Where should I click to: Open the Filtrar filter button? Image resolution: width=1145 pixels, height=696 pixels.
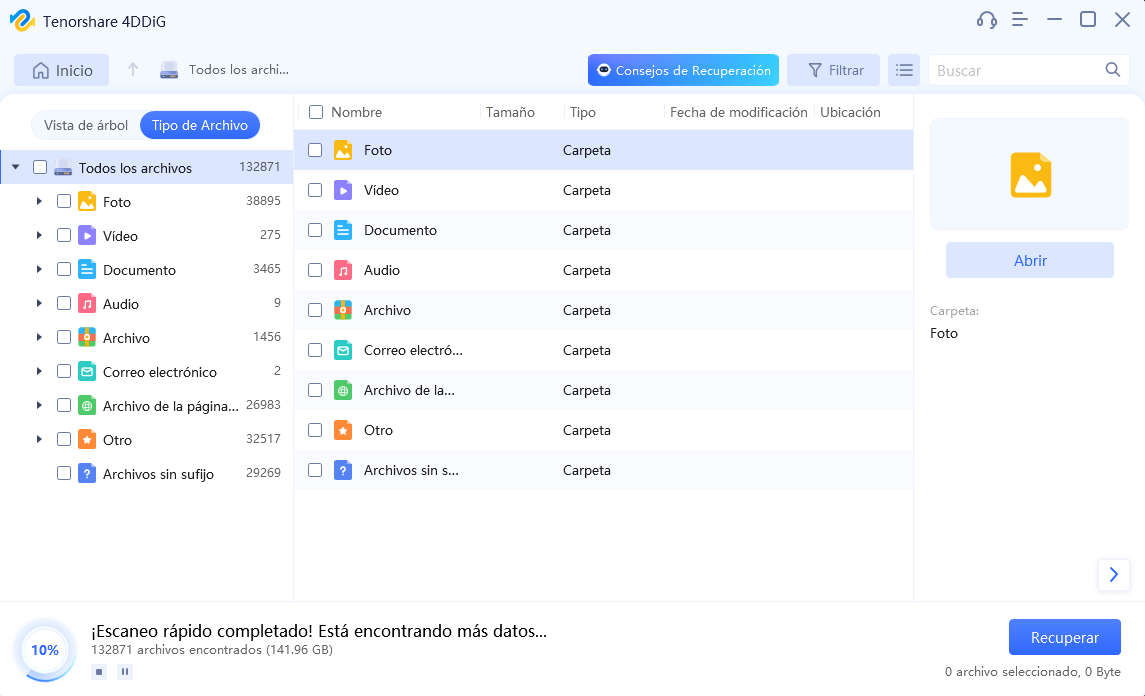pos(833,70)
